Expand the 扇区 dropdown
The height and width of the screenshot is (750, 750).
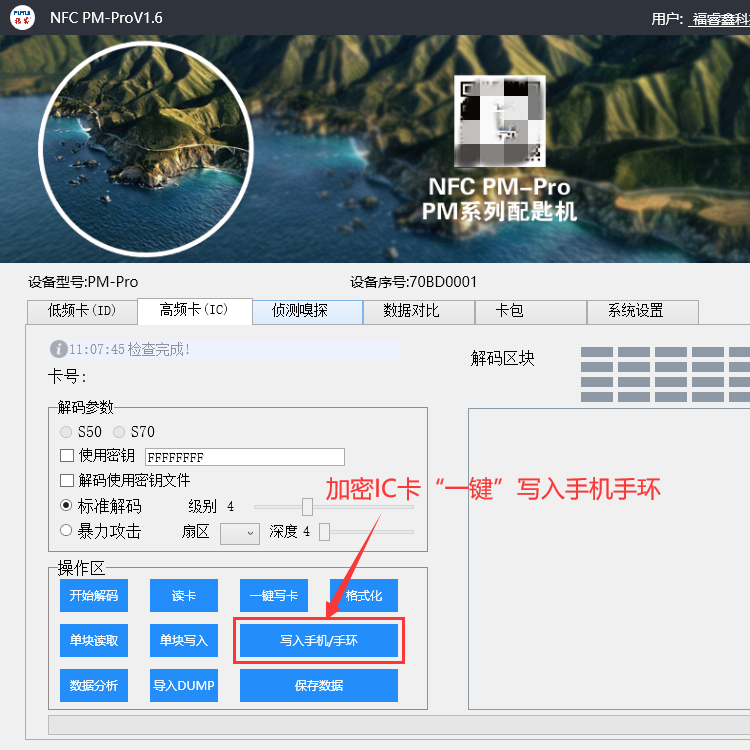point(239,532)
